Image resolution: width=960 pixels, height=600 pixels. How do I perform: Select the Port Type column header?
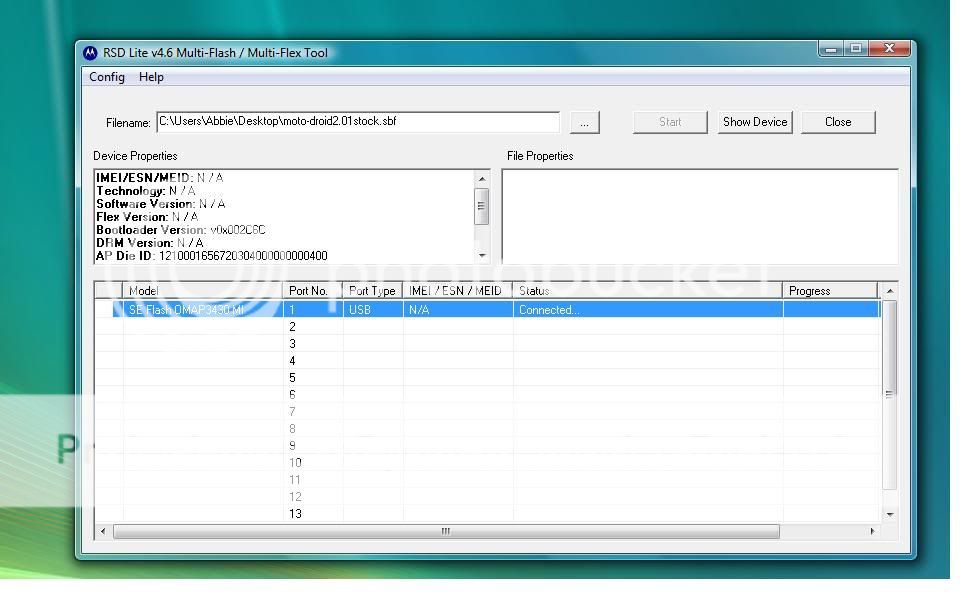[372, 291]
